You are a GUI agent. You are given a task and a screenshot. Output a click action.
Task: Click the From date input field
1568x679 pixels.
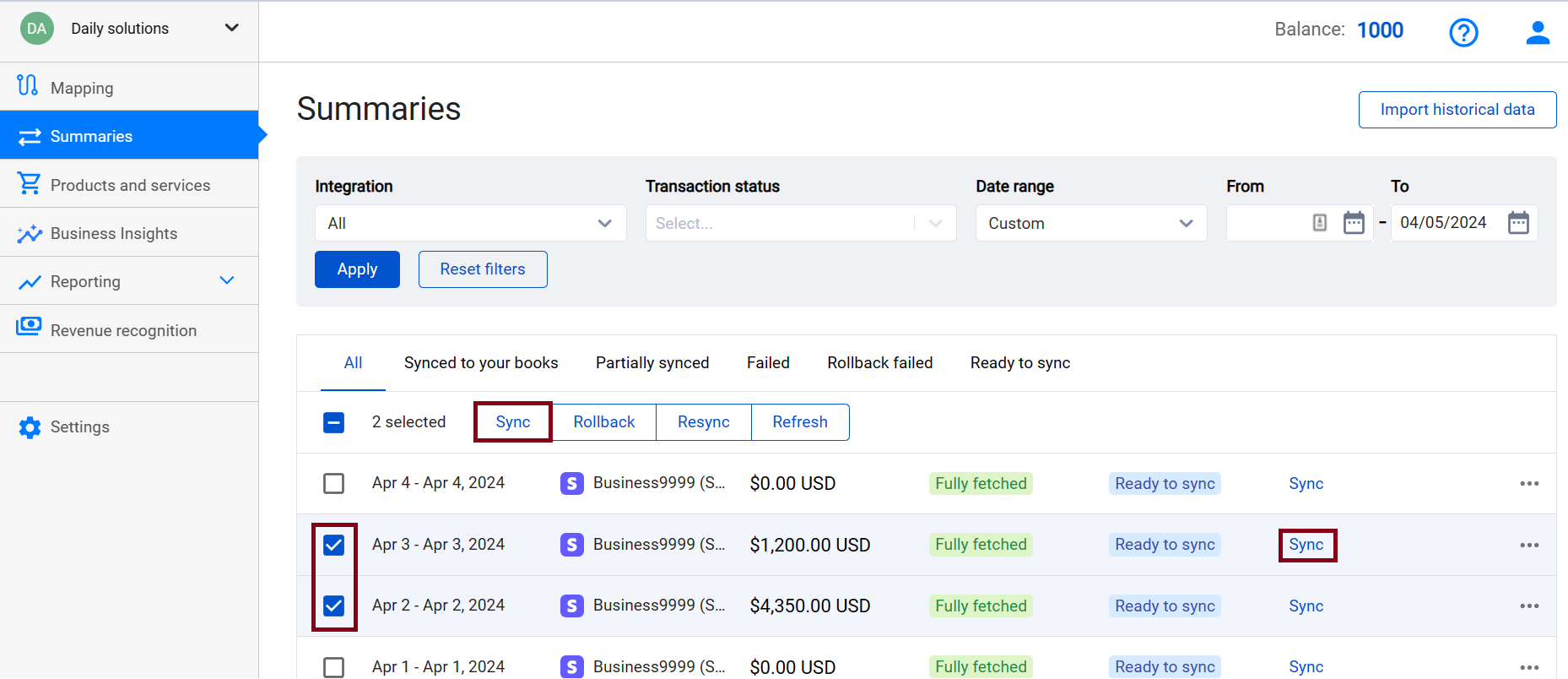click(x=1268, y=223)
